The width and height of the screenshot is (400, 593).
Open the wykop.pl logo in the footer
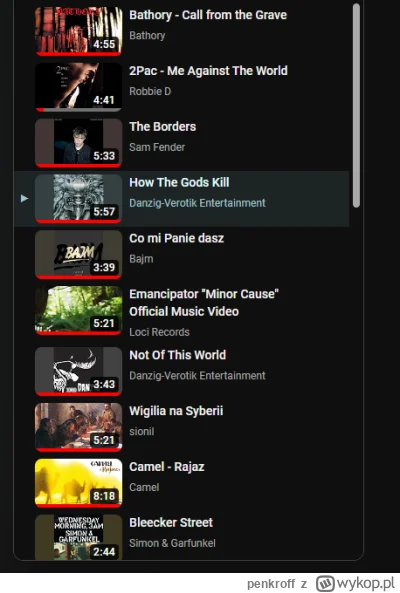355,583
